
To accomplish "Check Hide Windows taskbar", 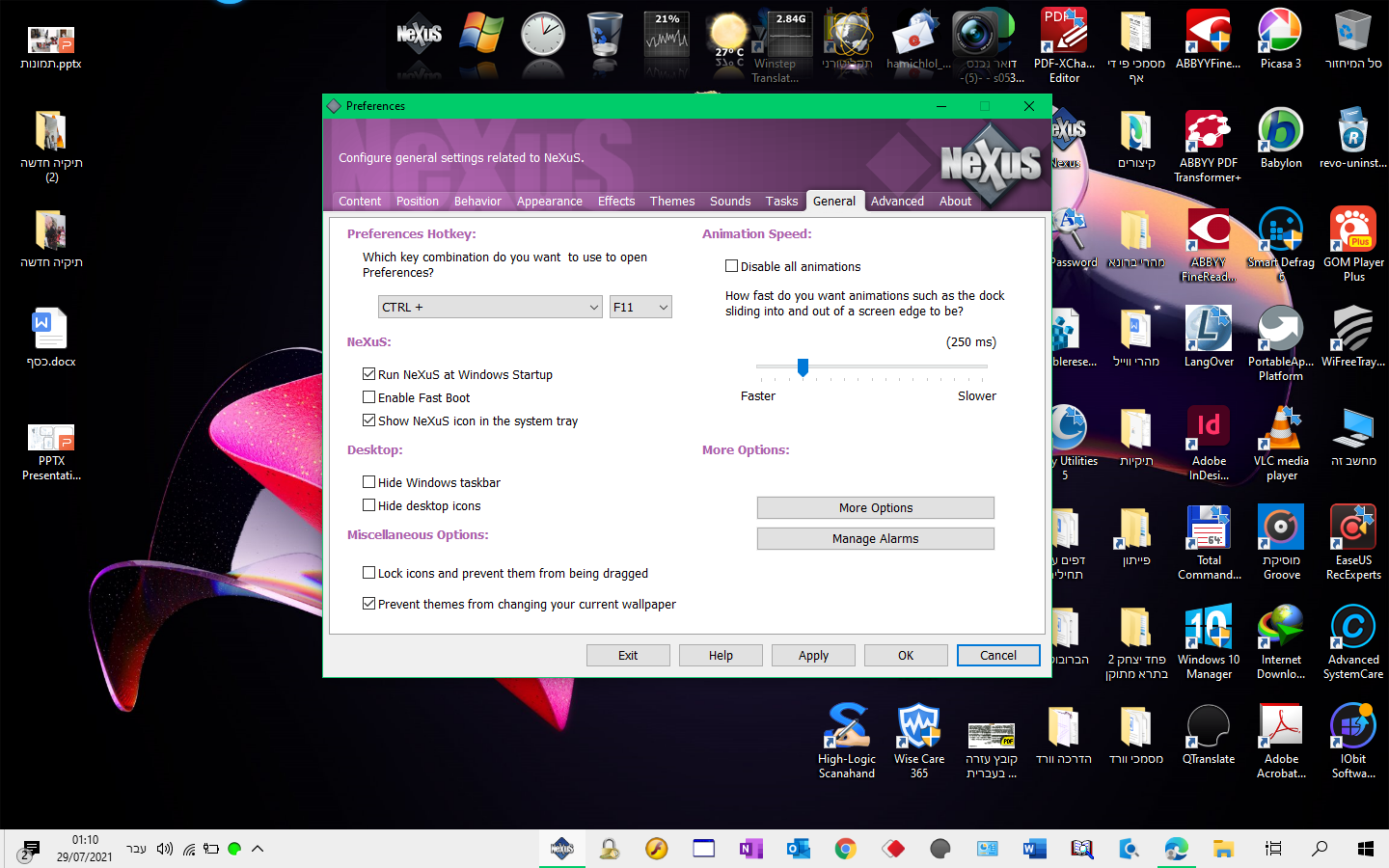I will 368,482.
